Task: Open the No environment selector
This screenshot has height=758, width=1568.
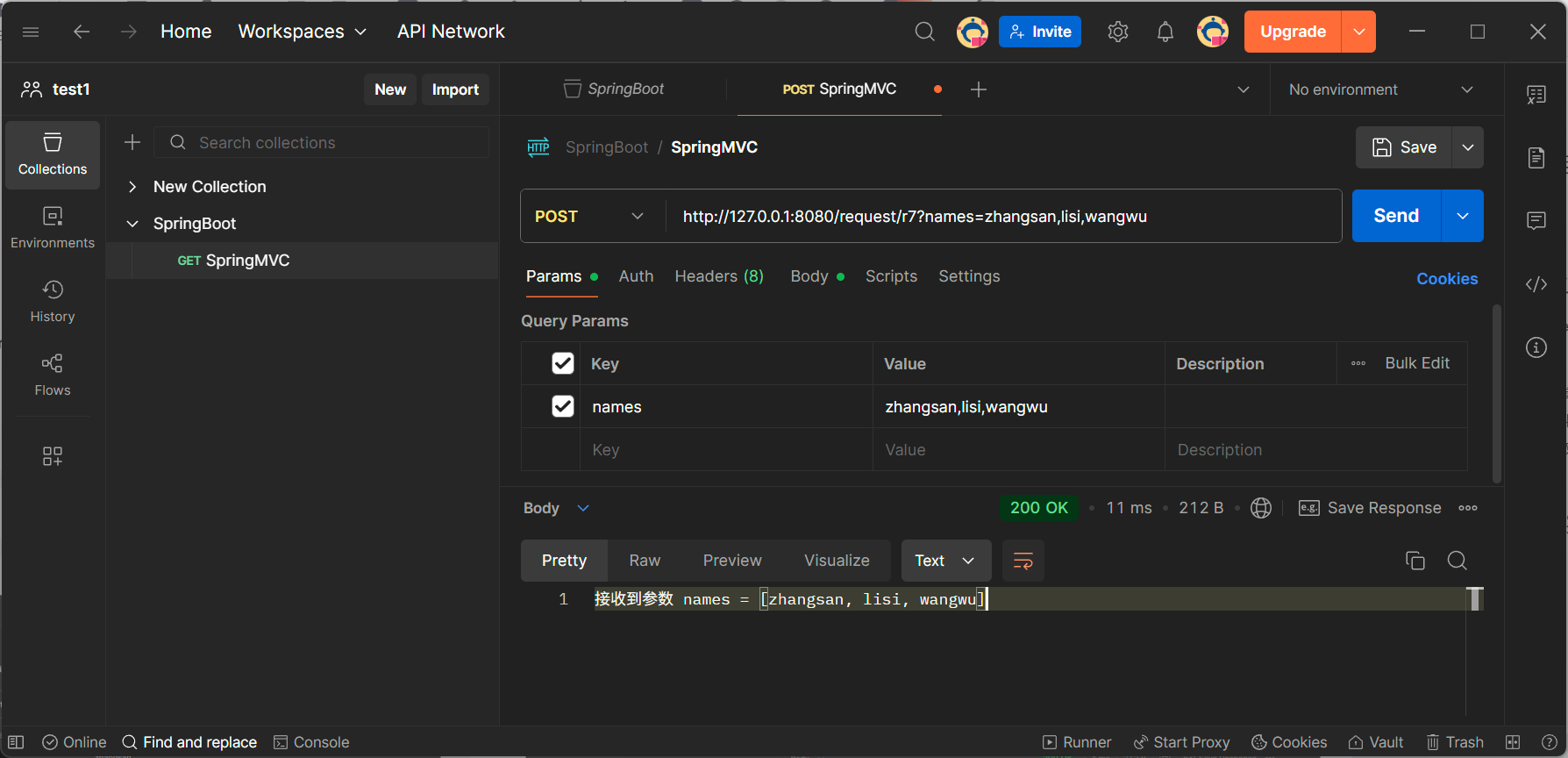Action: [1380, 89]
